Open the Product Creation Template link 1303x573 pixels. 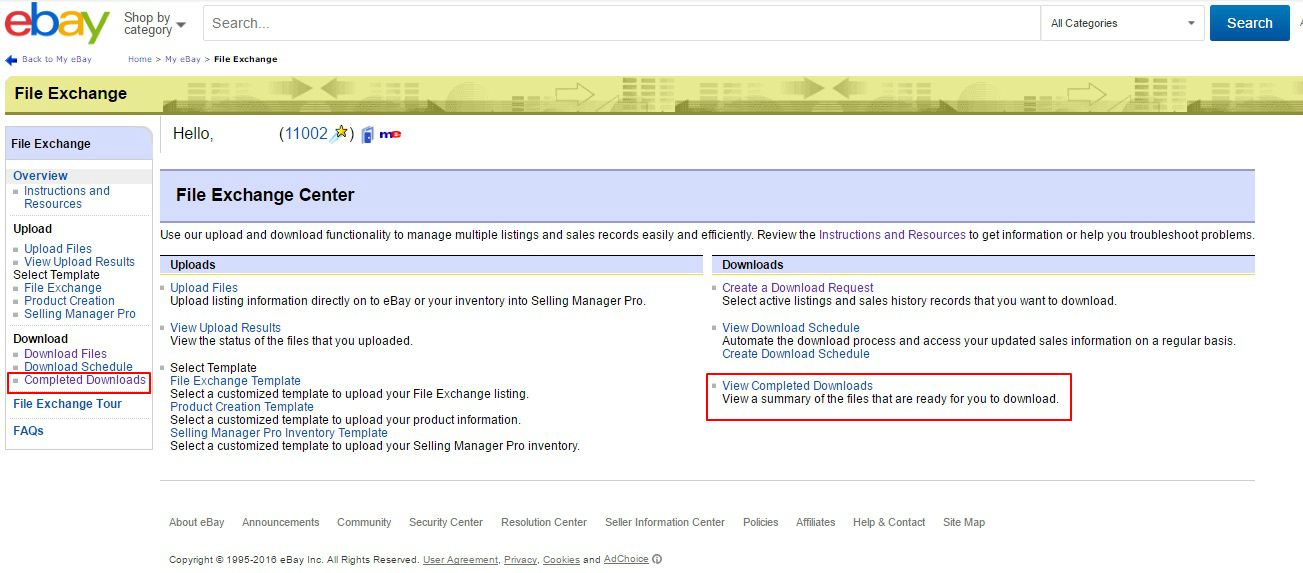pos(242,407)
